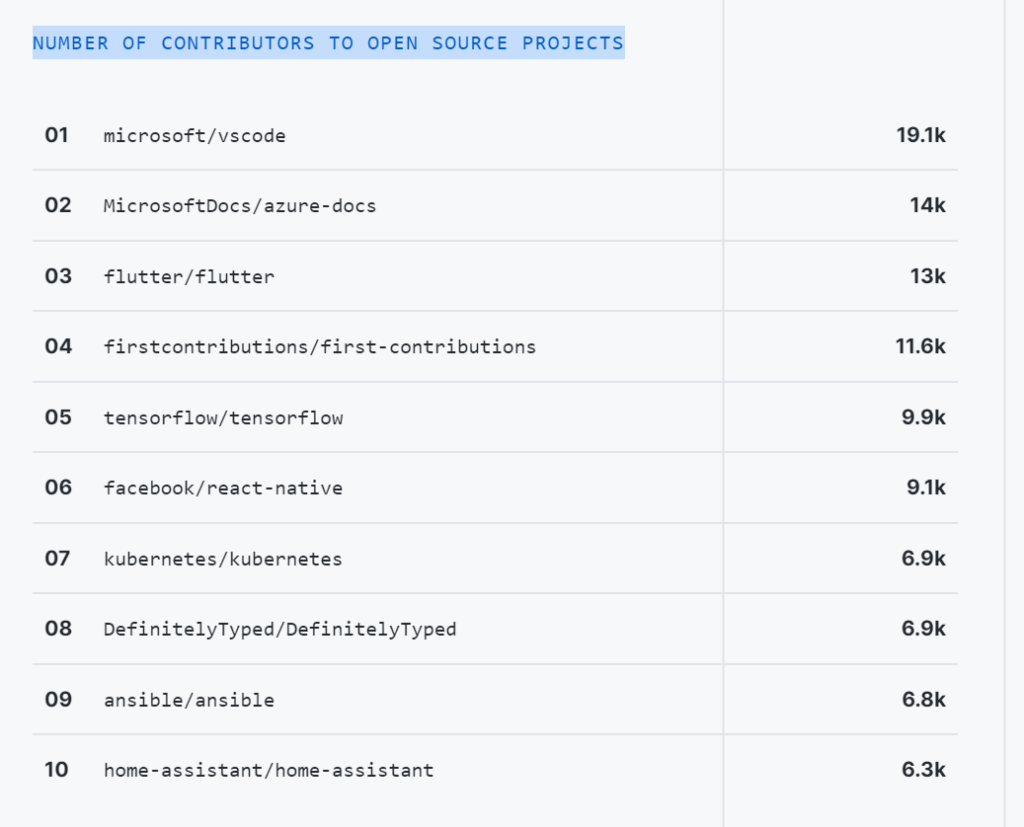Click DefinitelyTyped/DefinitelyTyped repository name

(280, 629)
